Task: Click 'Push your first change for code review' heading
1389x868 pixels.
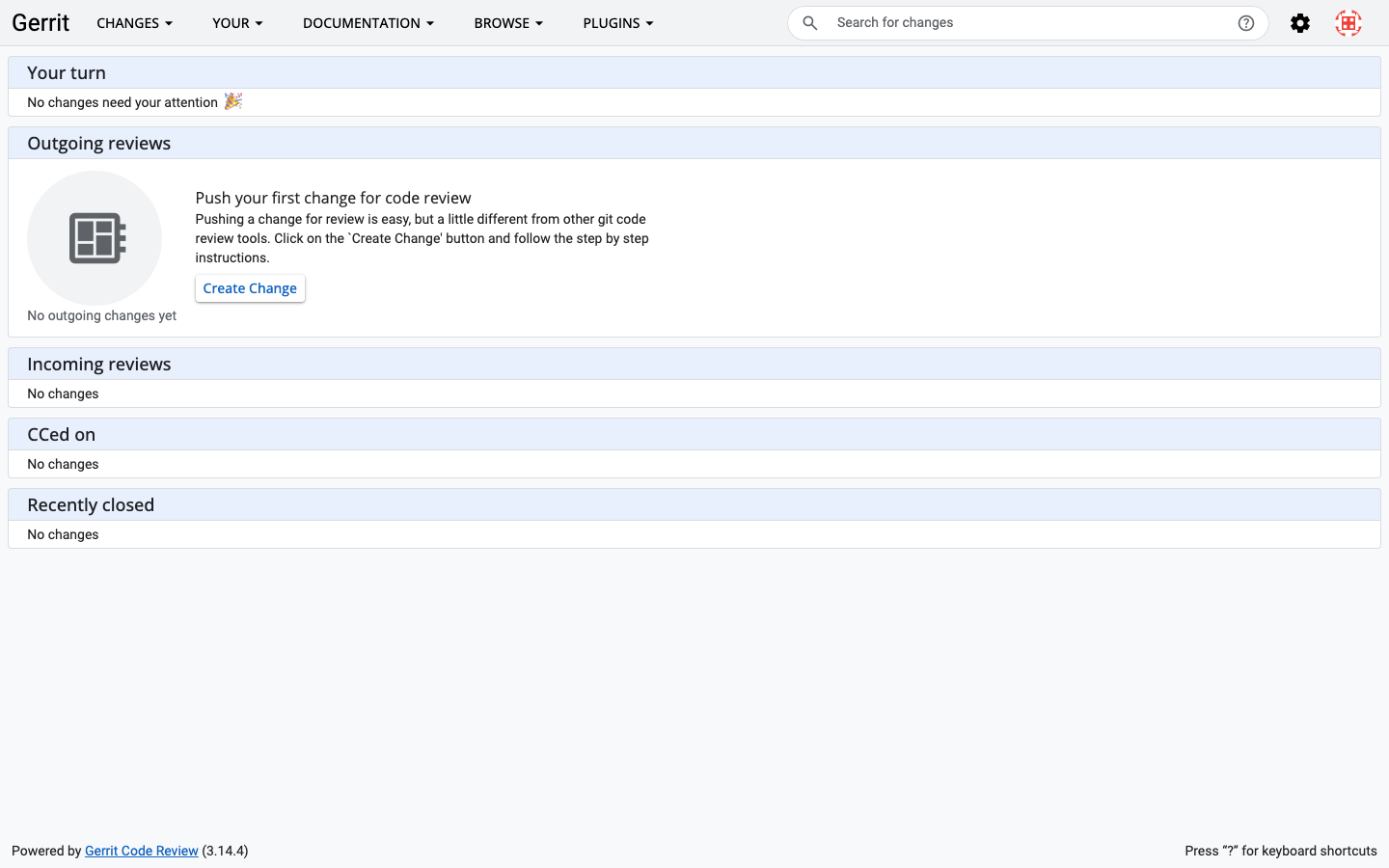Action: (333, 198)
